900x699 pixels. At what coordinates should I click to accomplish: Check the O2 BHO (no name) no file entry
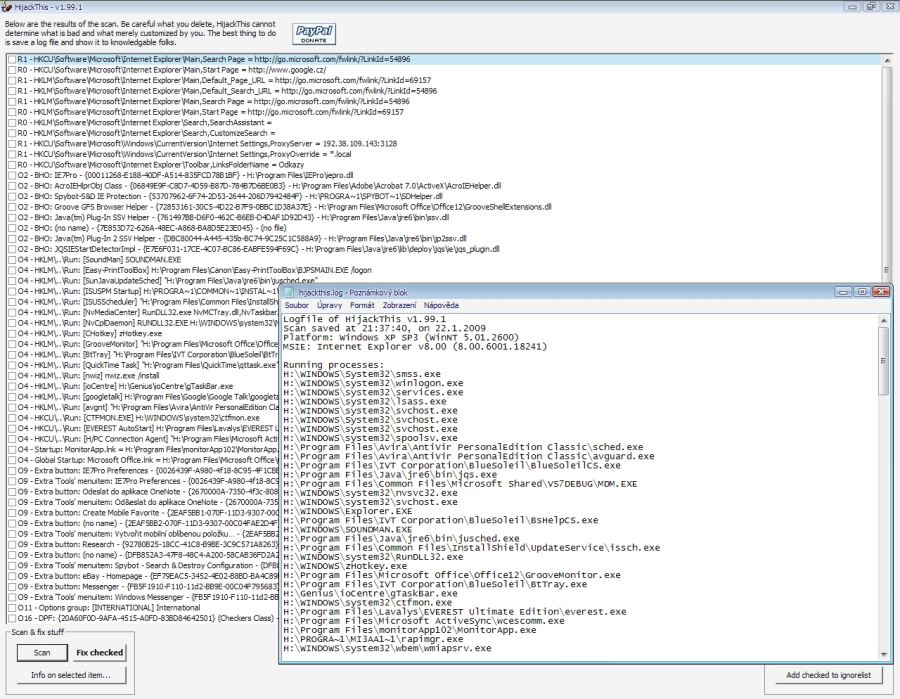point(12,228)
